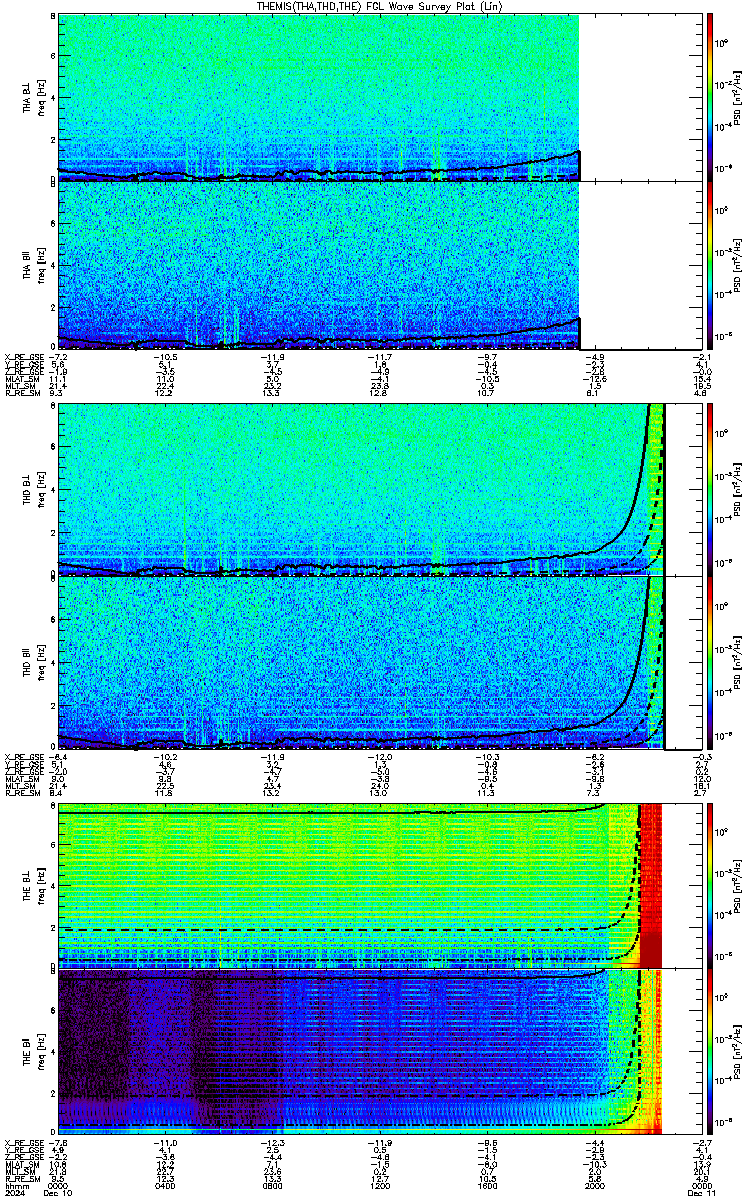Click the PSD color bar beside THD B-perpendicular panel

710,489
